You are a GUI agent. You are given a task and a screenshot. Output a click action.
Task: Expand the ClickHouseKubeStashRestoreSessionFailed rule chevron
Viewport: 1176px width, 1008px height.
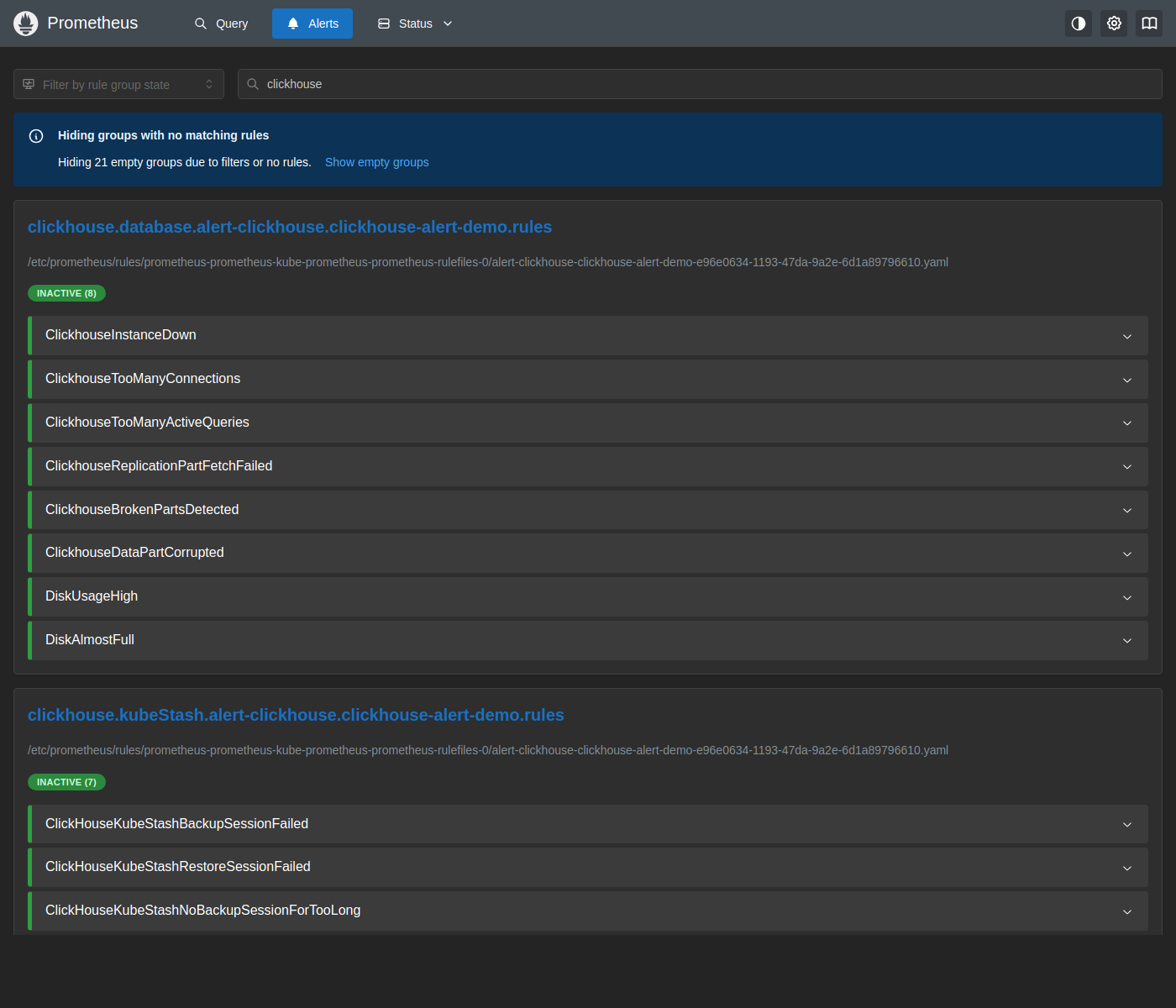coord(1127,868)
